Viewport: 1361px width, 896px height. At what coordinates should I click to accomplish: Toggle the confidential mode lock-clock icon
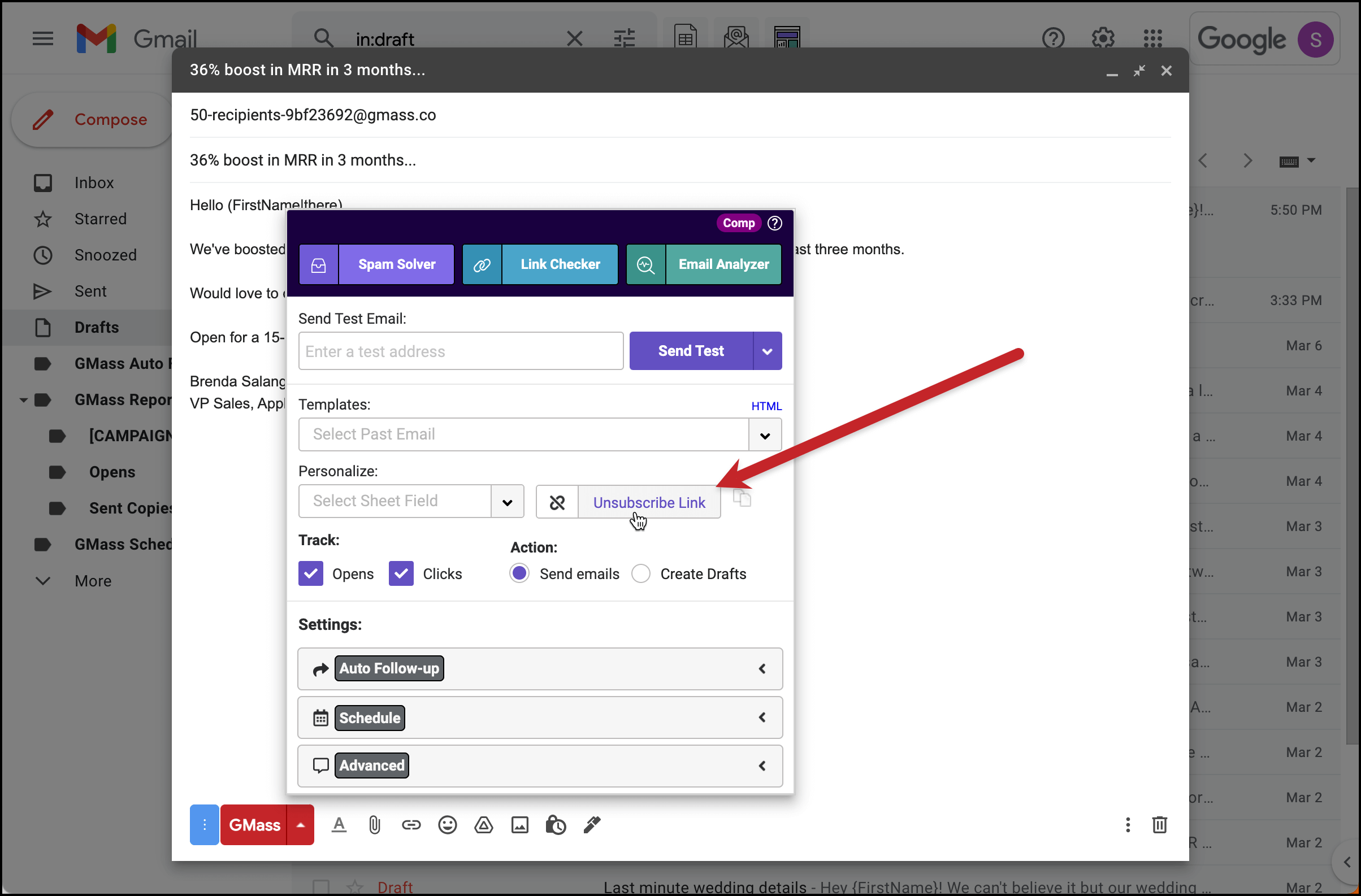[x=556, y=825]
